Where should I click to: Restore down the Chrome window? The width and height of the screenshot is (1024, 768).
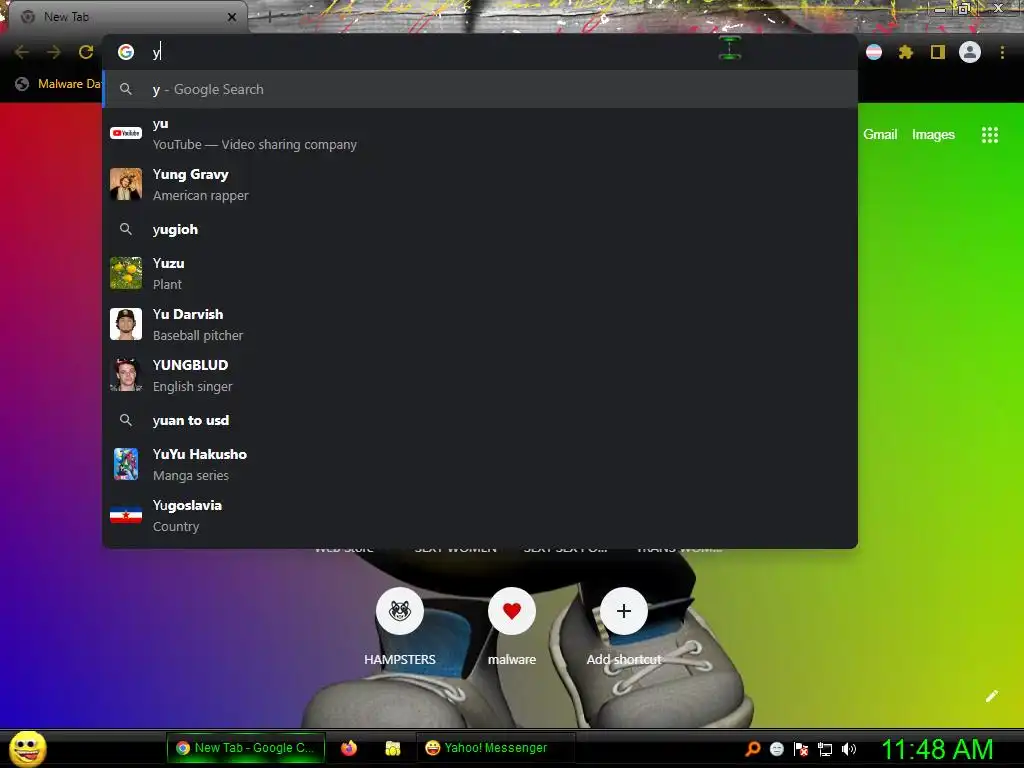(963, 8)
